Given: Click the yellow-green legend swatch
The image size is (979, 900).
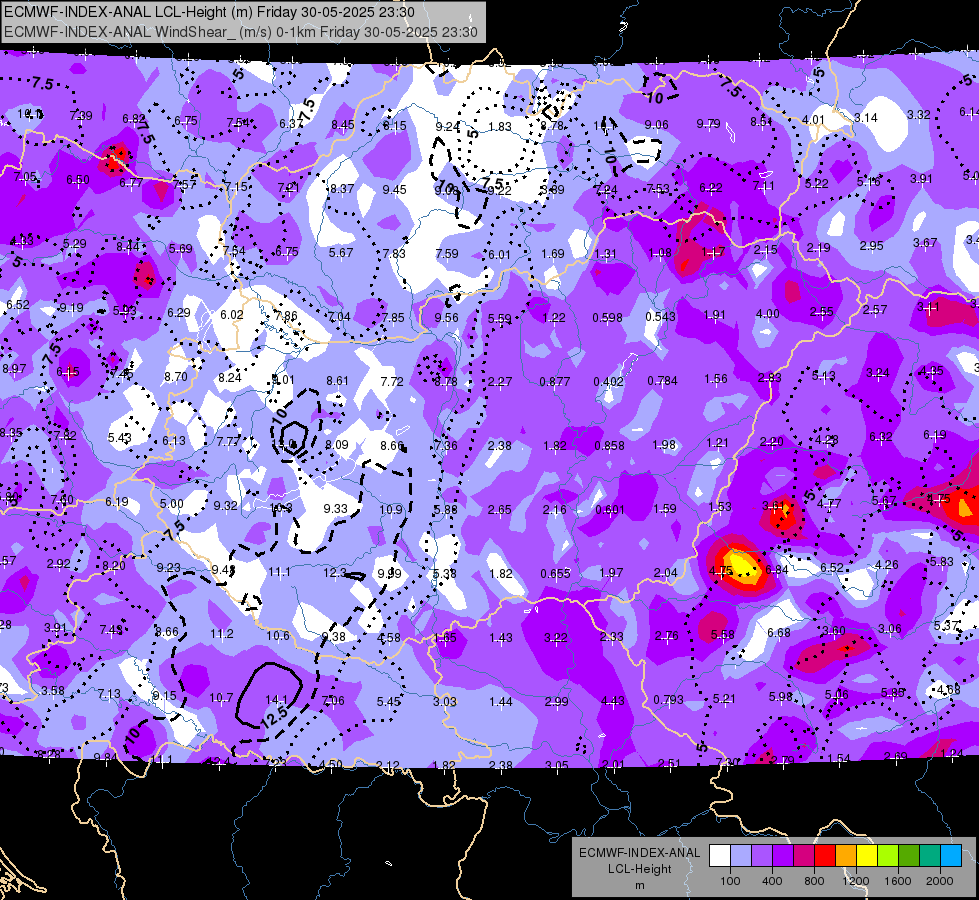Looking at the screenshot, I should (888, 856).
